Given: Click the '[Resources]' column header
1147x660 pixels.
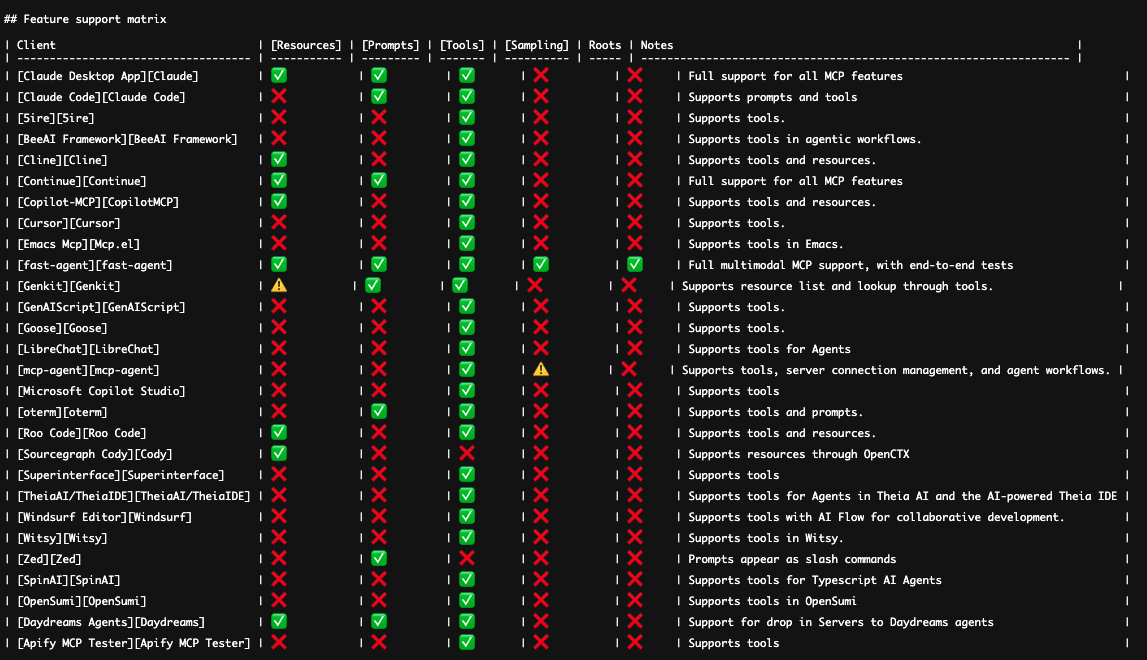Looking at the screenshot, I should click(x=306, y=45).
